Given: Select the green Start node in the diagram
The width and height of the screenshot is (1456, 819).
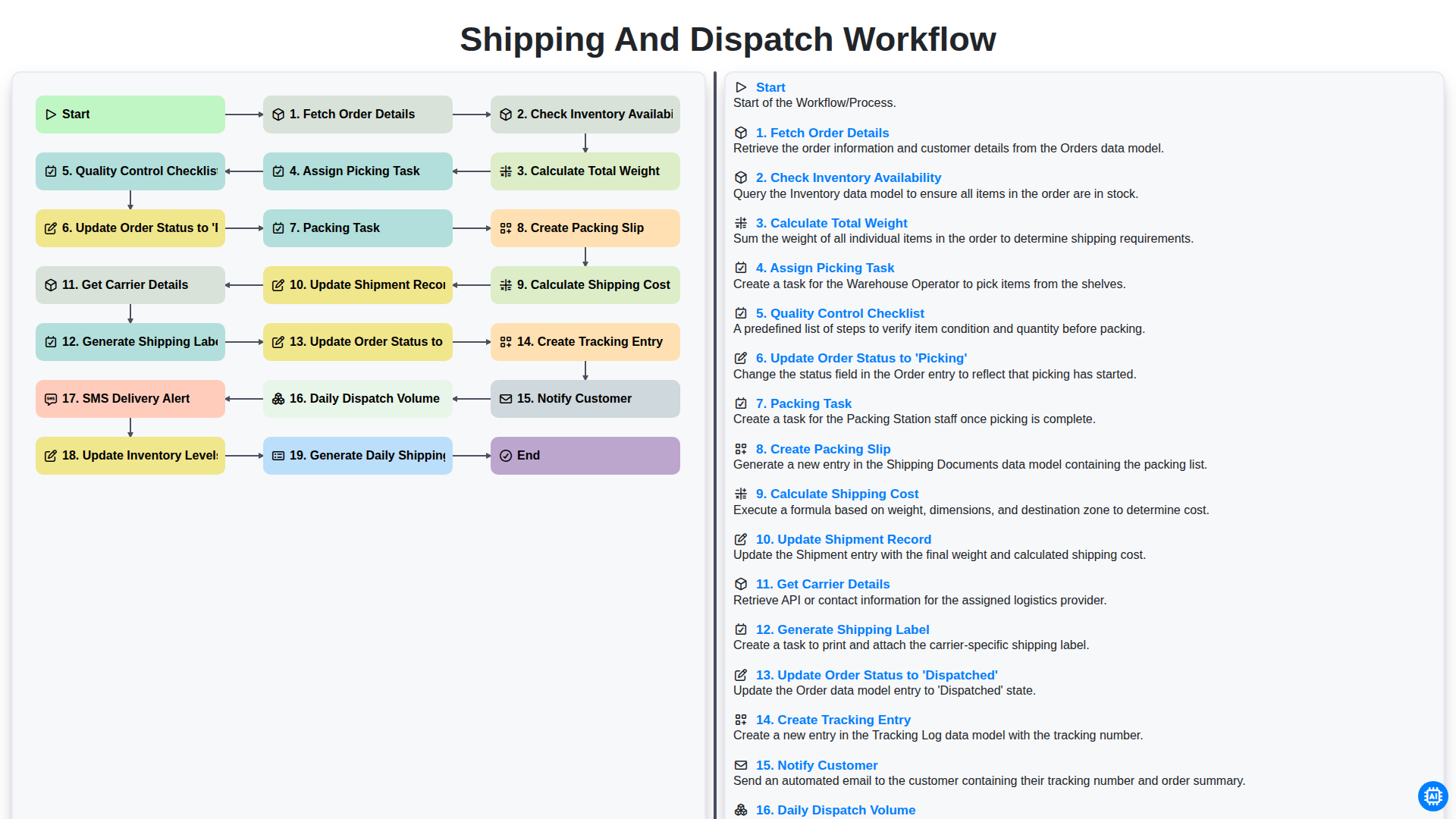Looking at the screenshot, I should point(130,115).
